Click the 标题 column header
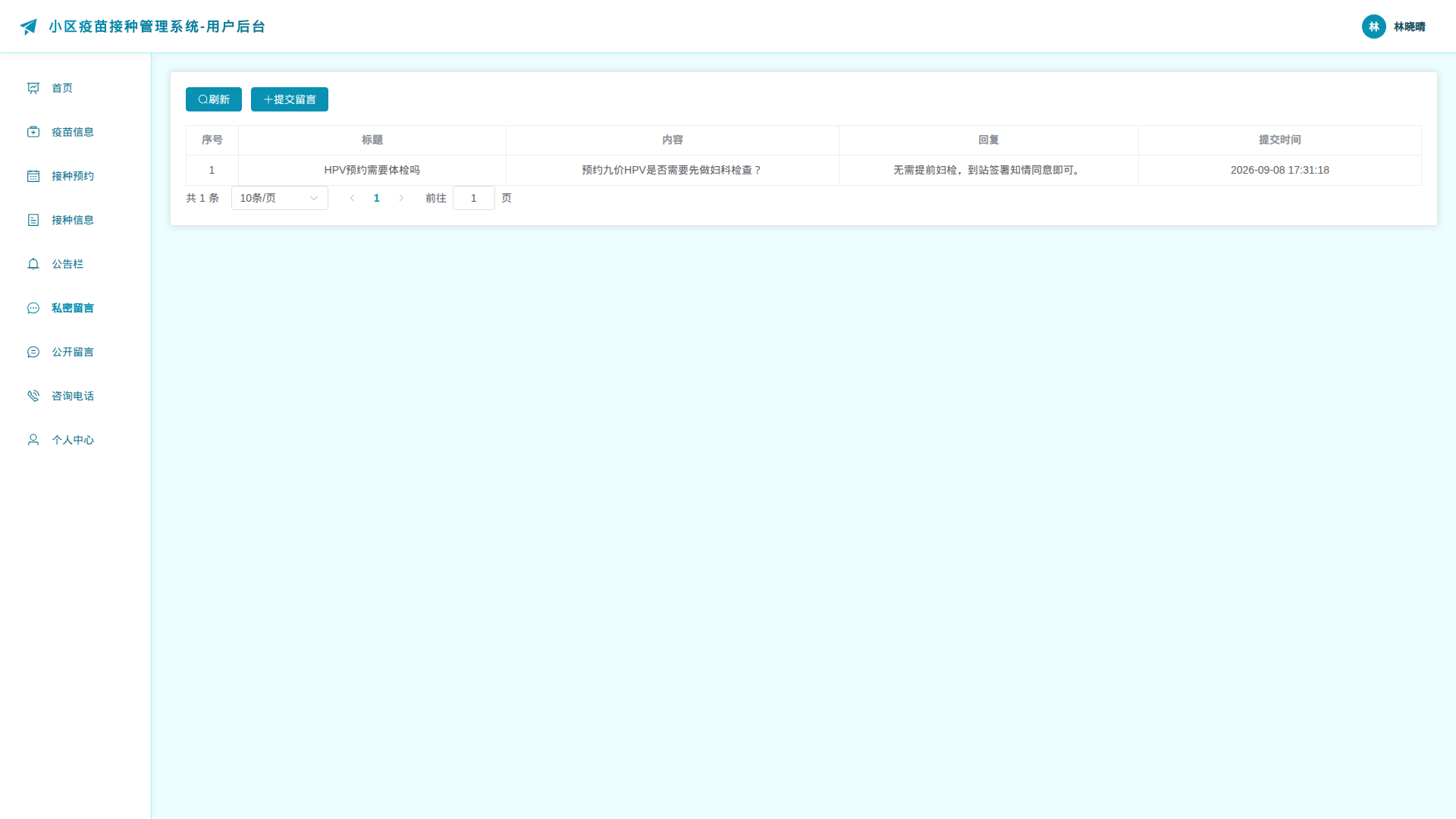This screenshot has width=1456, height=819. point(372,140)
